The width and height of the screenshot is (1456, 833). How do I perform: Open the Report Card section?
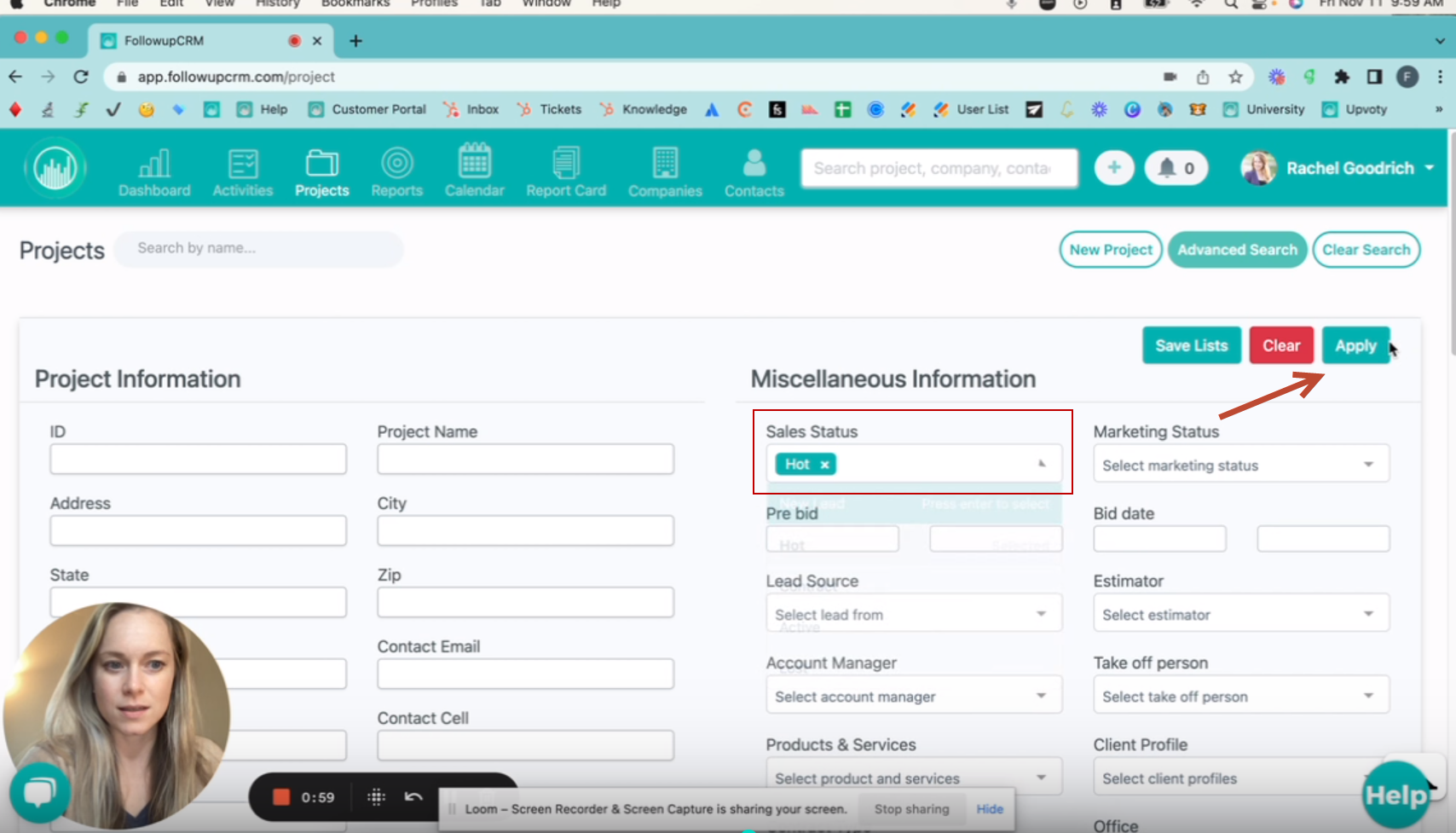pyautogui.click(x=566, y=171)
